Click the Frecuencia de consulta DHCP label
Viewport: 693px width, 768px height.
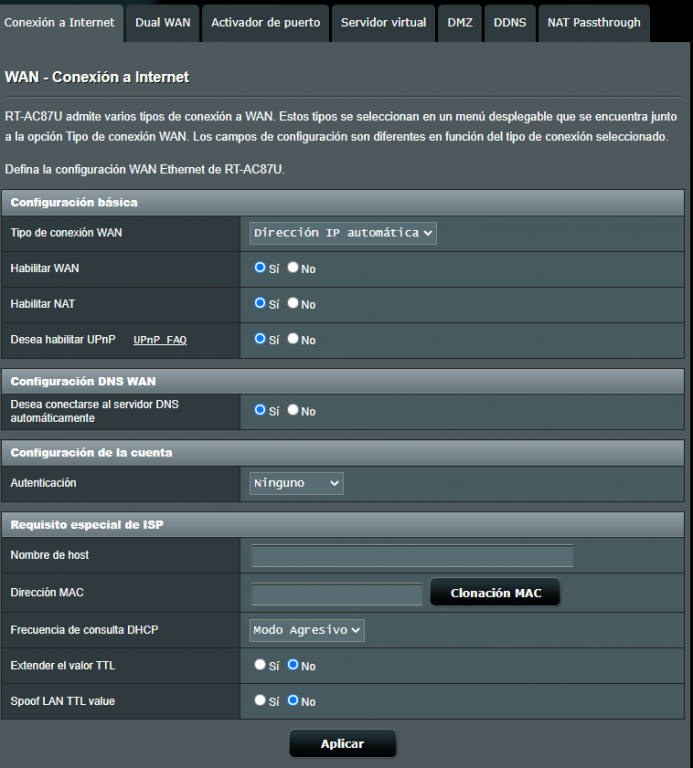[x=84, y=630]
